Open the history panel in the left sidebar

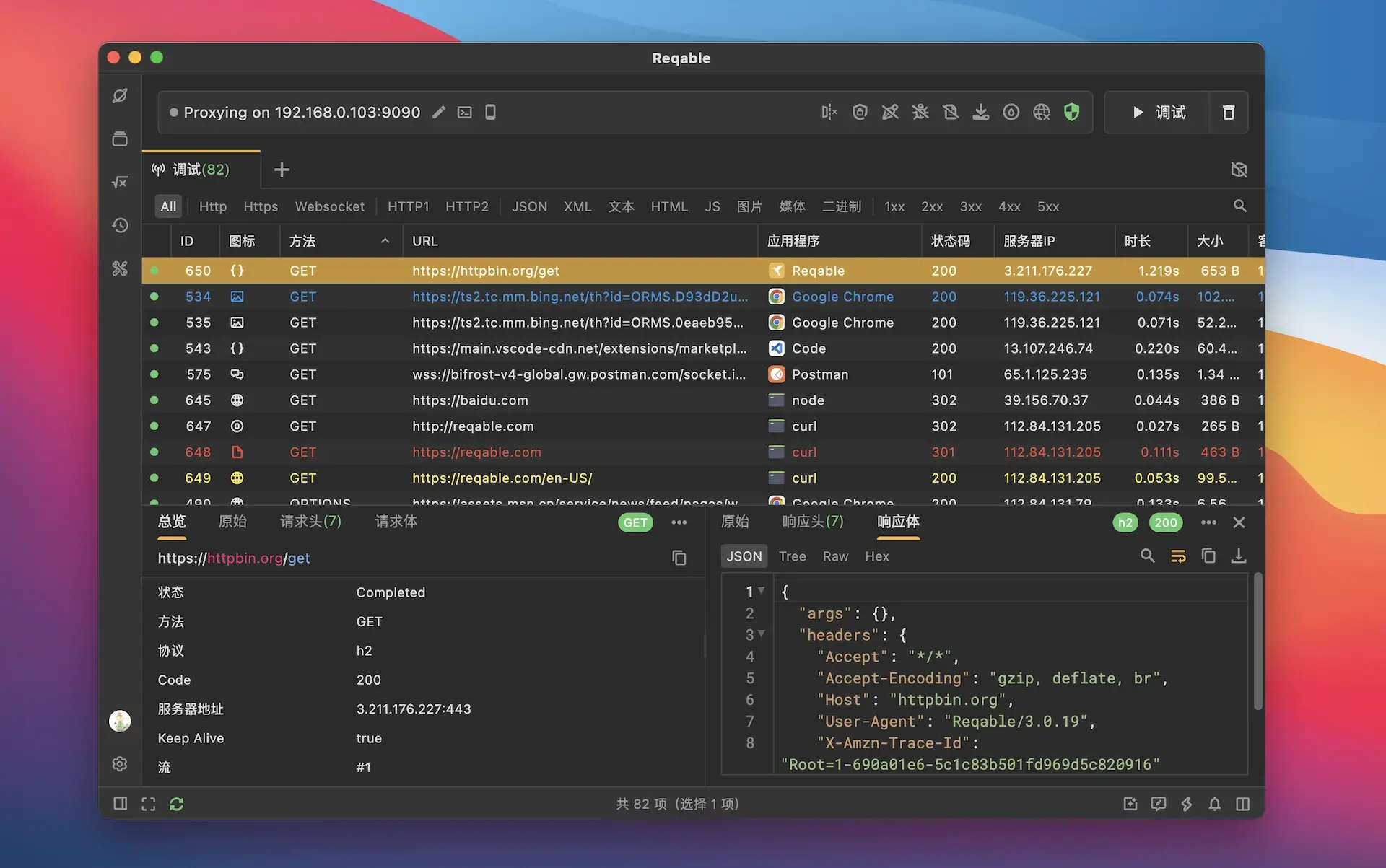click(x=120, y=225)
